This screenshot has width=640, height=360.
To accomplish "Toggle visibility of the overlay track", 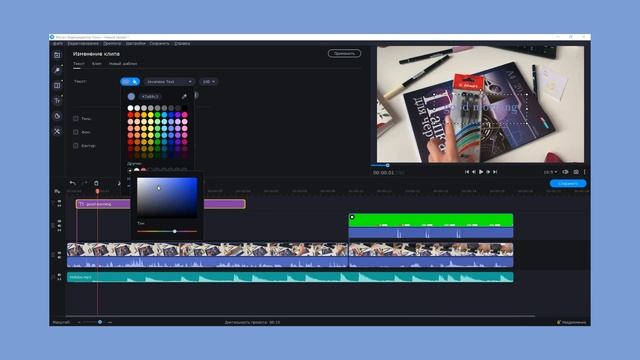I will [60, 222].
